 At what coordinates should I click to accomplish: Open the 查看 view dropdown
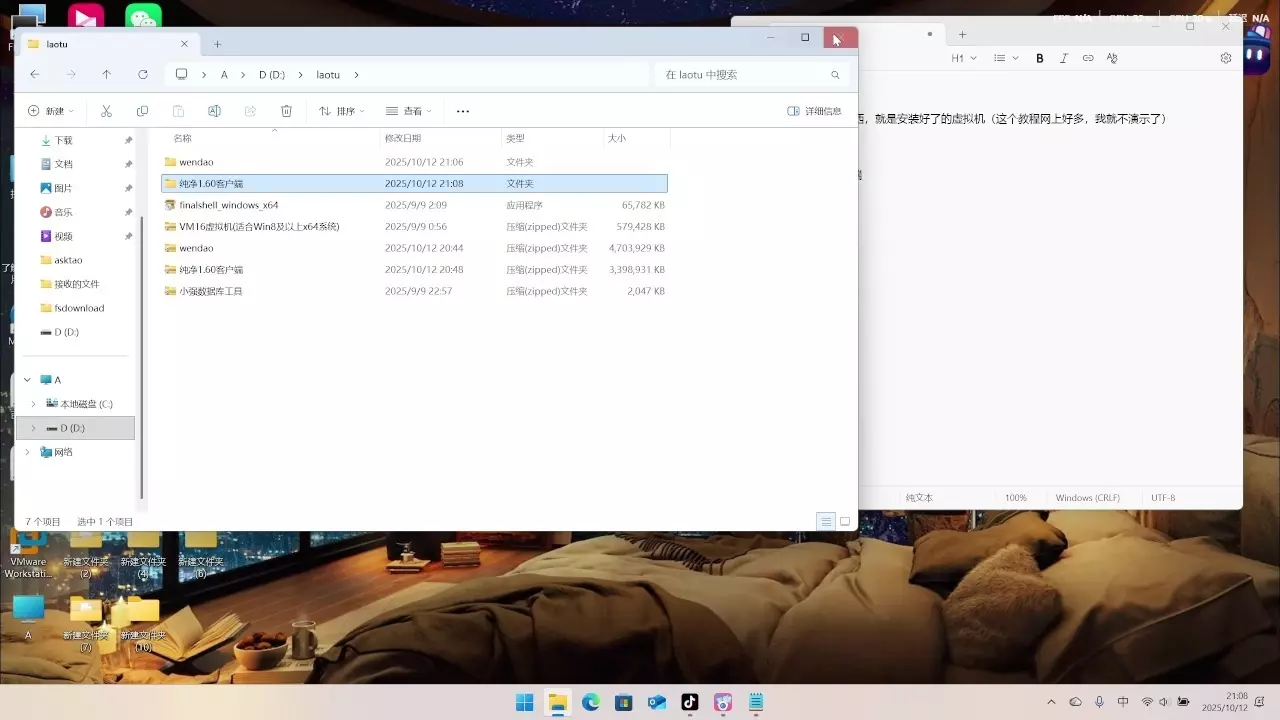point(409,111)
